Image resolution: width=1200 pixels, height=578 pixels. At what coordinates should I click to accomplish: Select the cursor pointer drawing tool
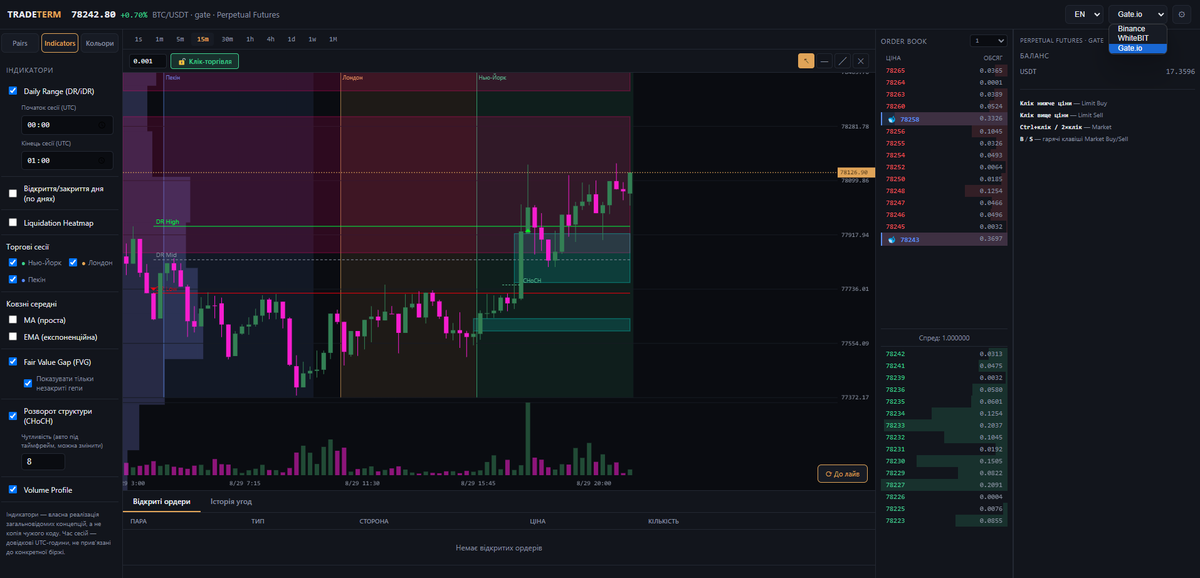coord(806,61)
